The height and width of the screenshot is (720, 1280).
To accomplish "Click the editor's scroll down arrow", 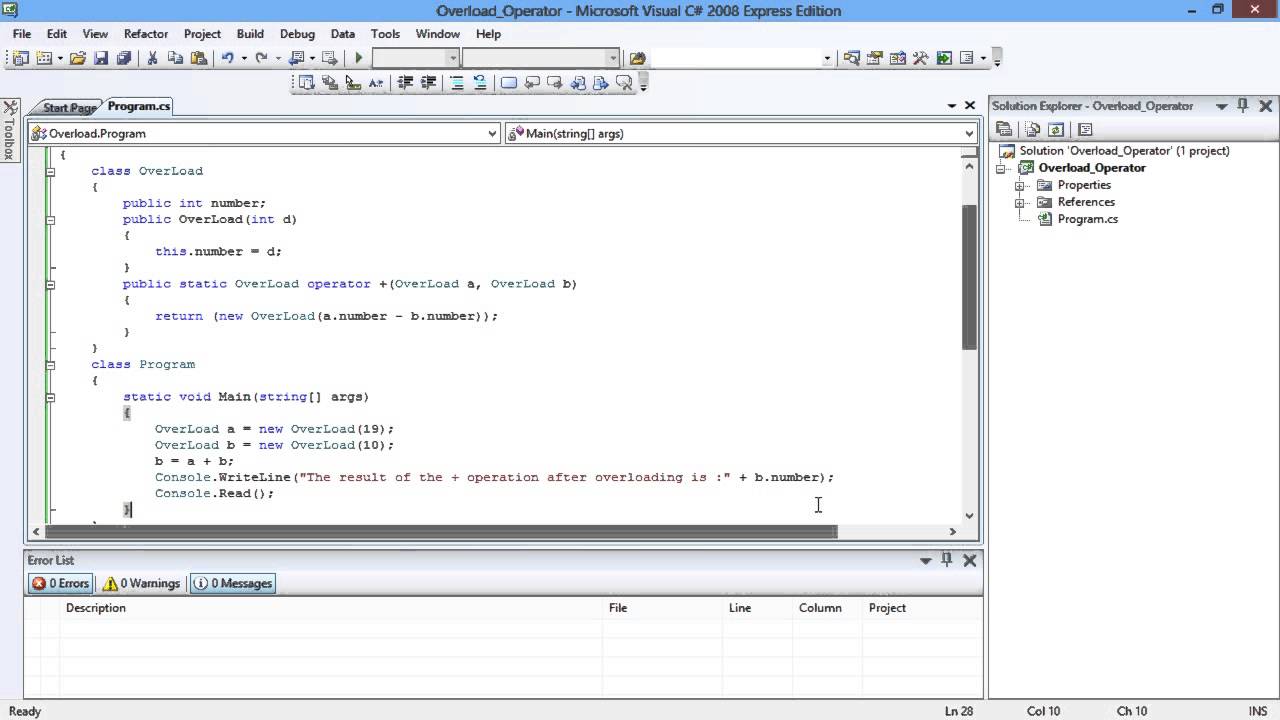I will pos(969,515).
